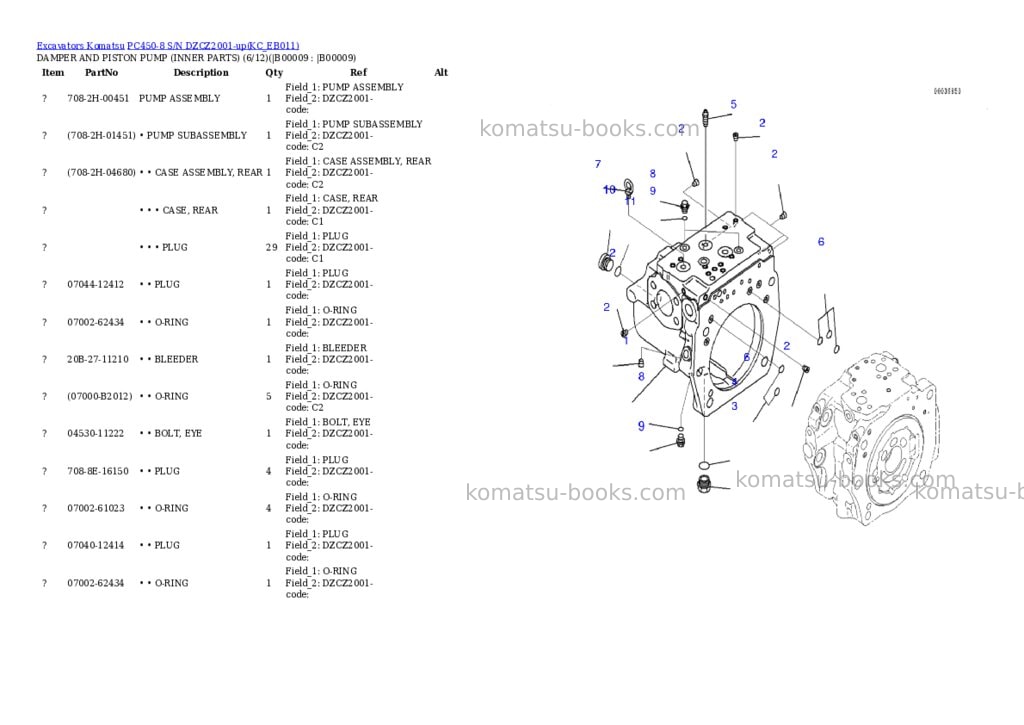Click callout number 10 in the diagram
Image resolution: width=1024 pixels, height=725 pixels.
coord(609,189)
